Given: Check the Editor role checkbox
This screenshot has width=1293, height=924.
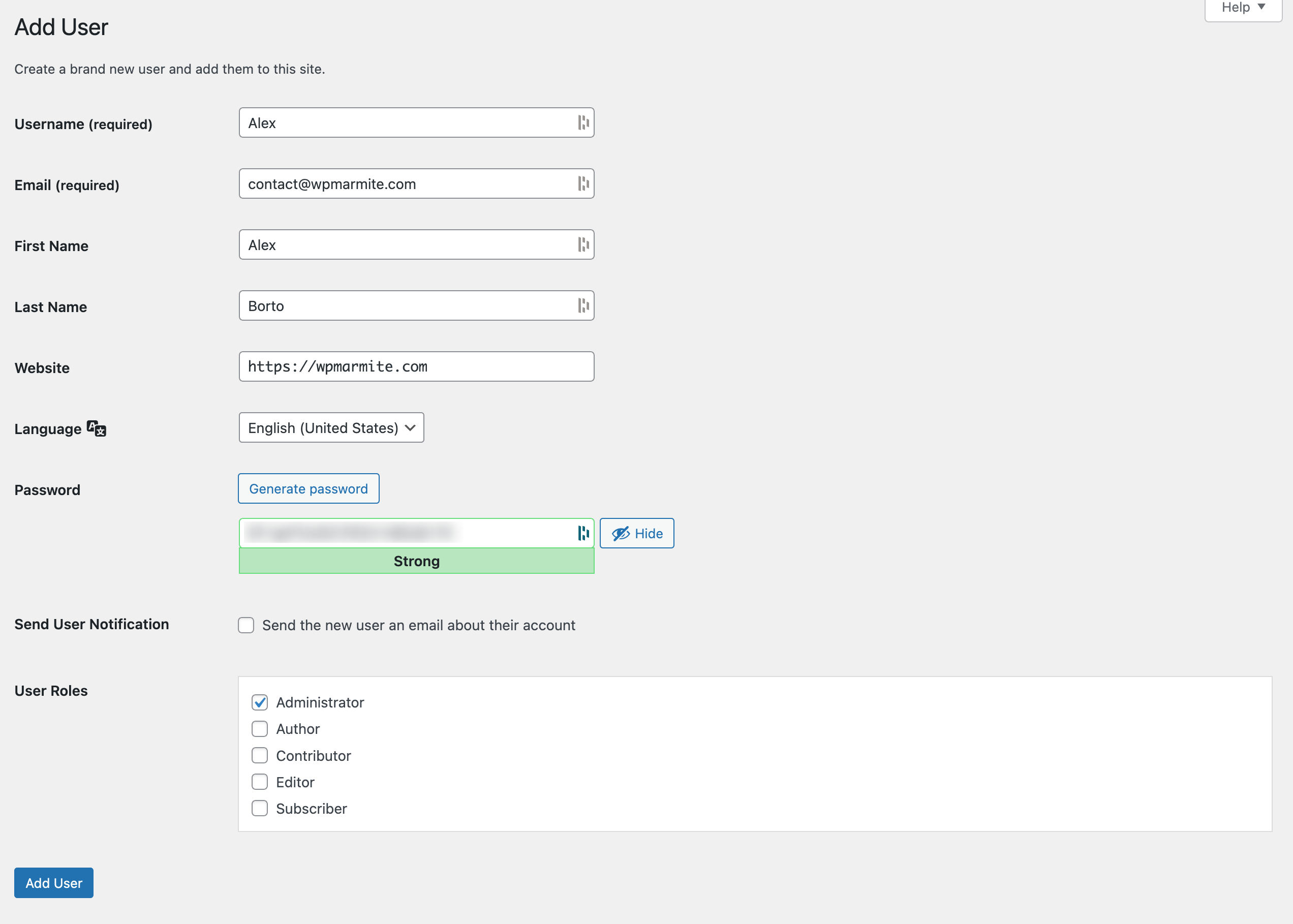Looking at the screenshot, I should [x=259, y=782].
